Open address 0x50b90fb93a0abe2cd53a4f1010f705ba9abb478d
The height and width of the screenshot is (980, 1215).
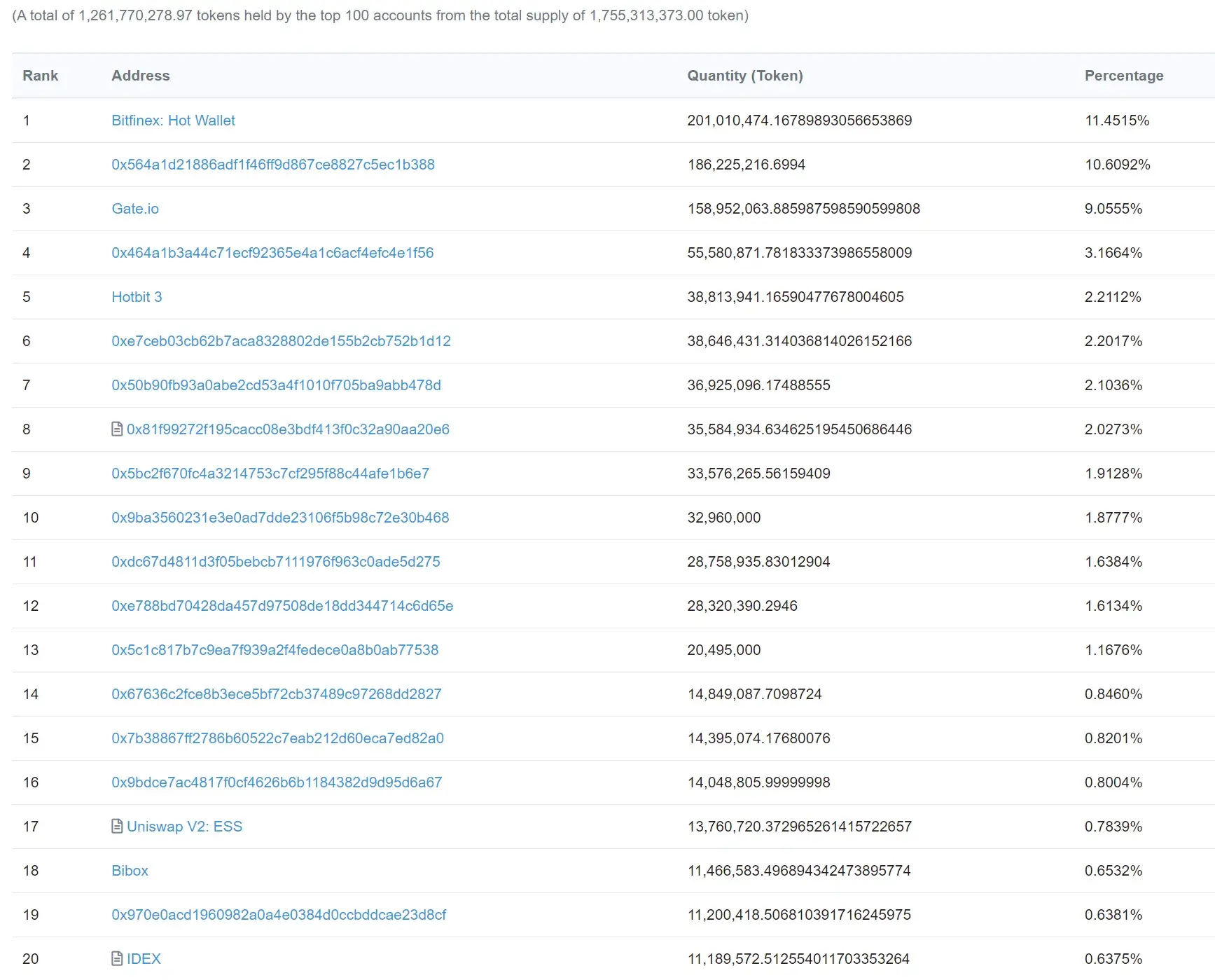point(276,385)
